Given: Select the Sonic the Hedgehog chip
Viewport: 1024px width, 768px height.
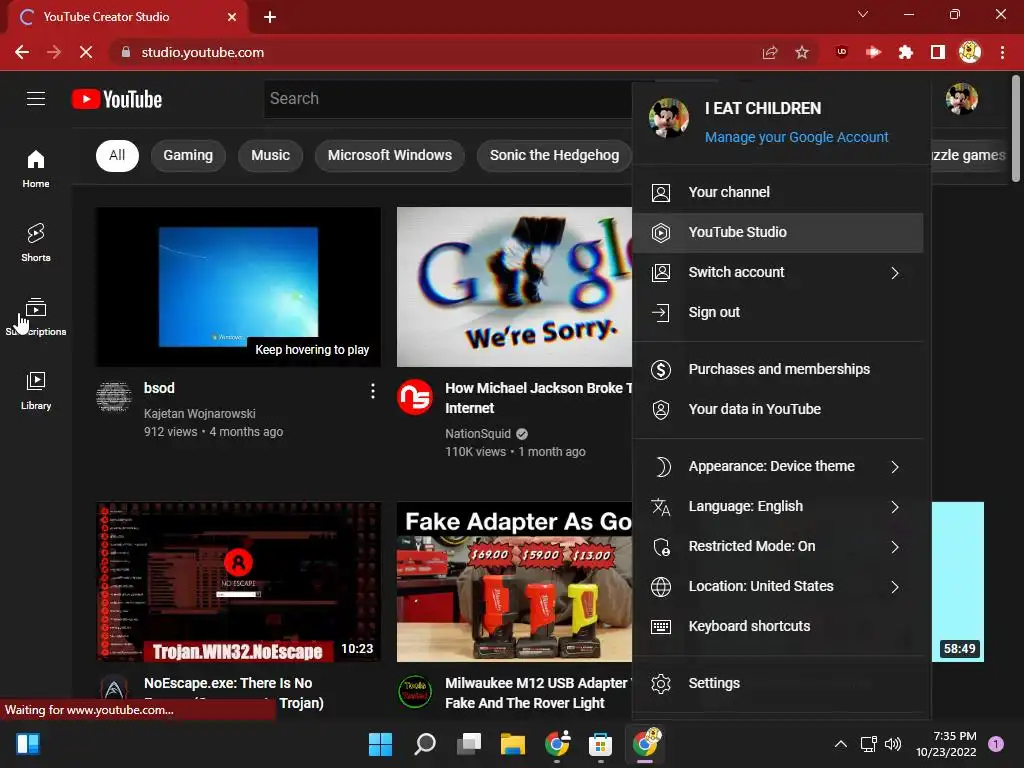Looking at the screenshot, I should pos(554,155).
